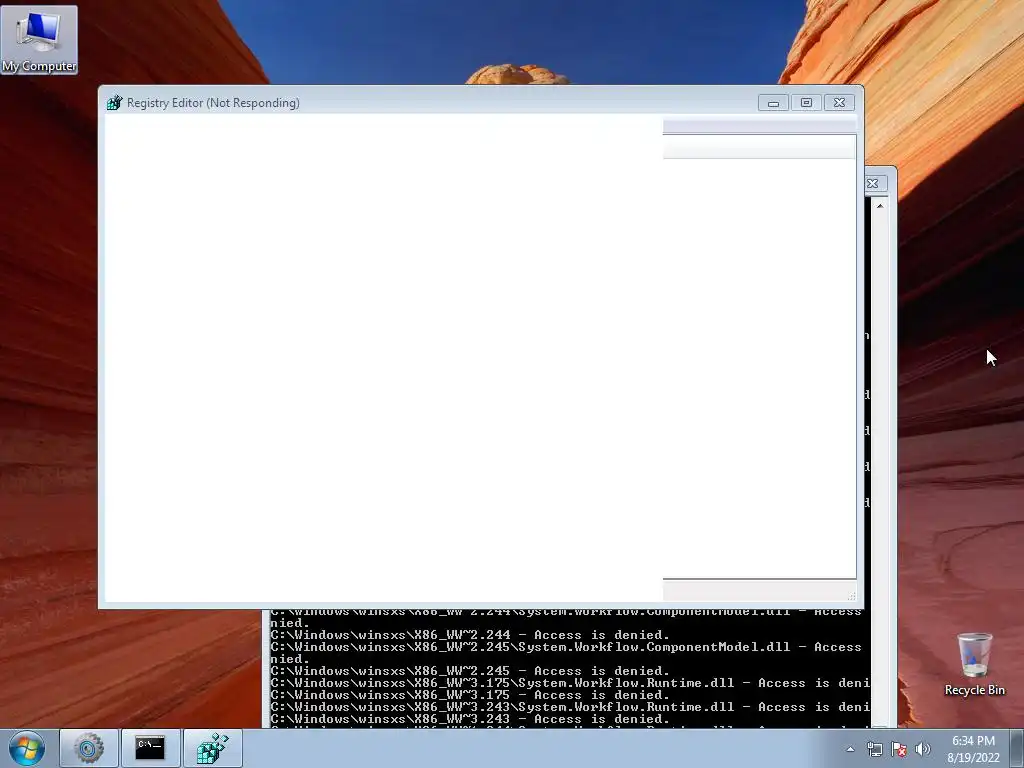Select the Recycle Bin desktop icon
Image resolution: width=1024 pixels, height=768 pixels.
pos(974,664)
